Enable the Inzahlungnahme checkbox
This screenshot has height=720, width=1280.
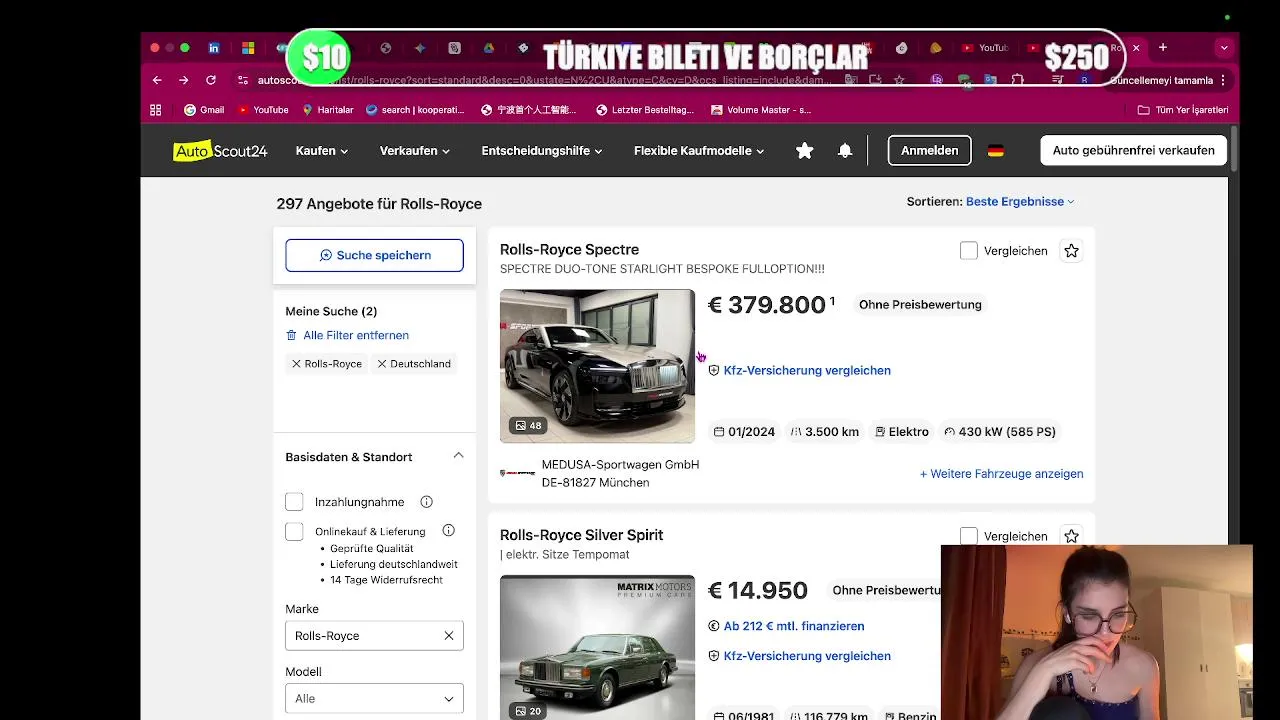(294, 502)
